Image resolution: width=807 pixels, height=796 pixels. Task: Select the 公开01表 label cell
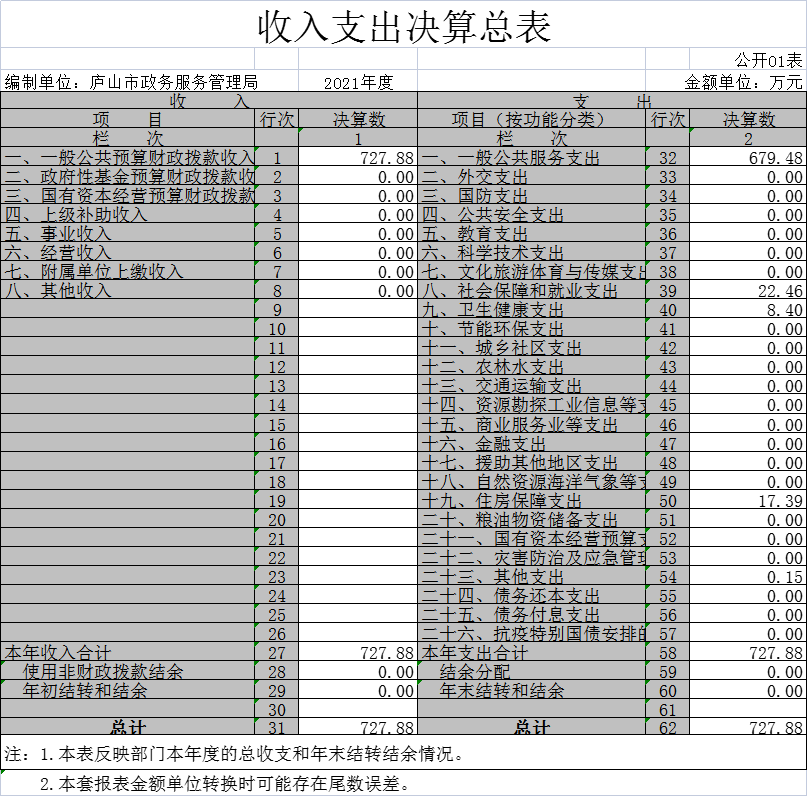[768, 60]
